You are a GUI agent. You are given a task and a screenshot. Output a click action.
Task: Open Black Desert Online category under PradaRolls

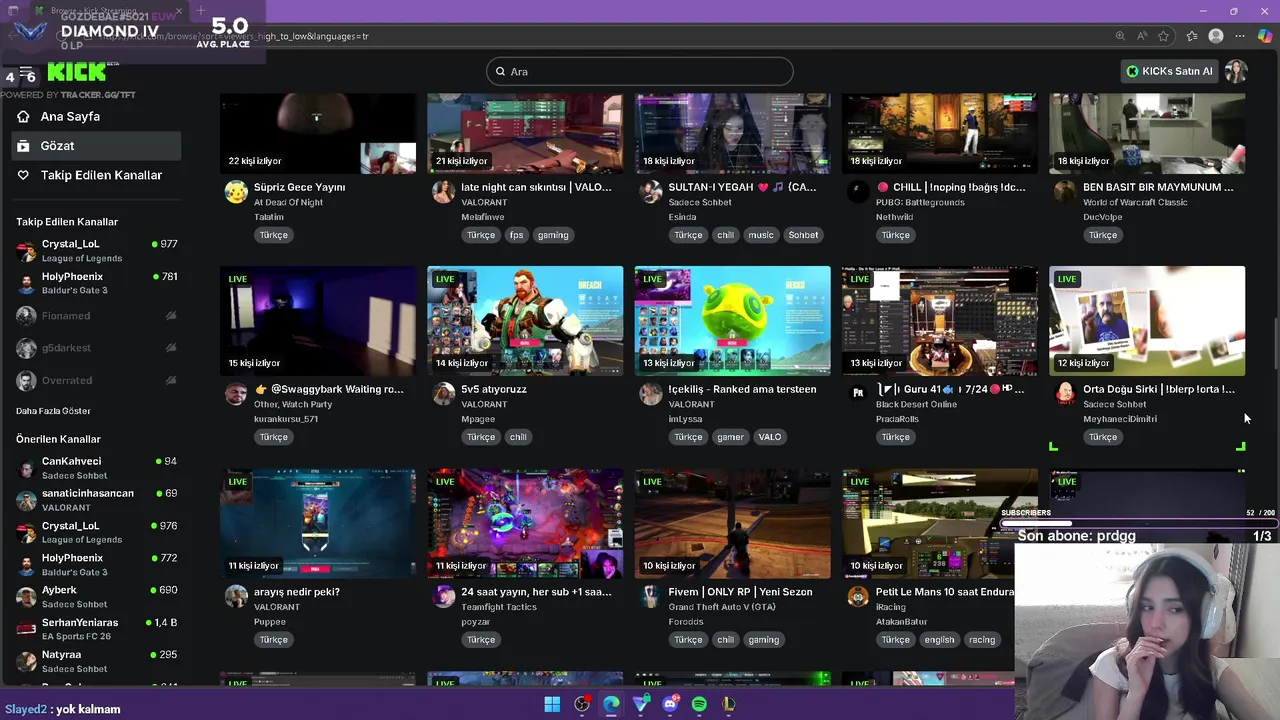(916, 404)
